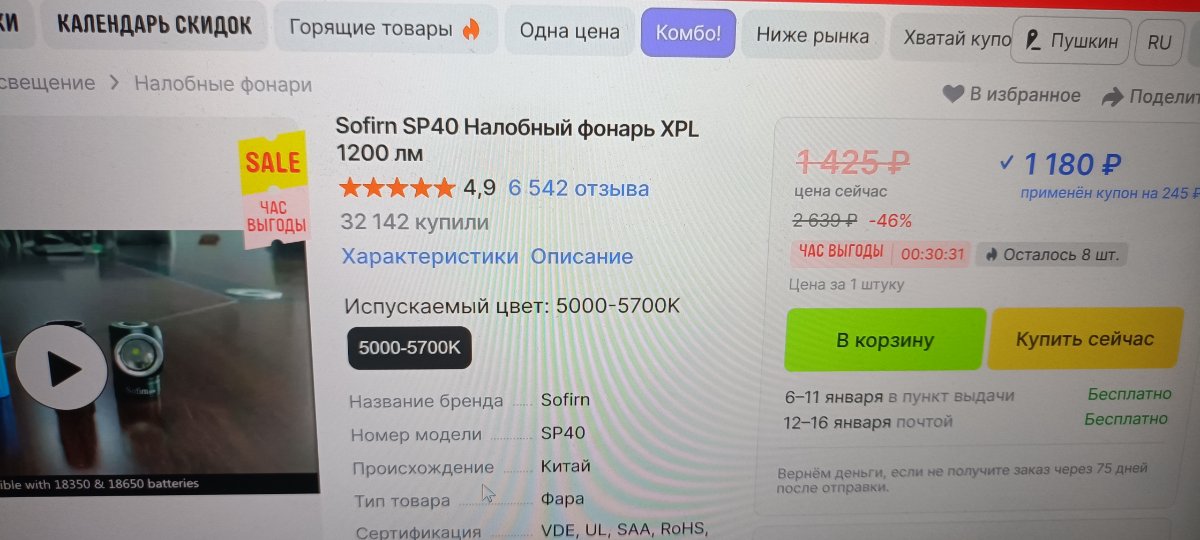Open the Пушкин city selector
The height and width of the screenshot is (540, 1200).
[x=1072, y=42]
